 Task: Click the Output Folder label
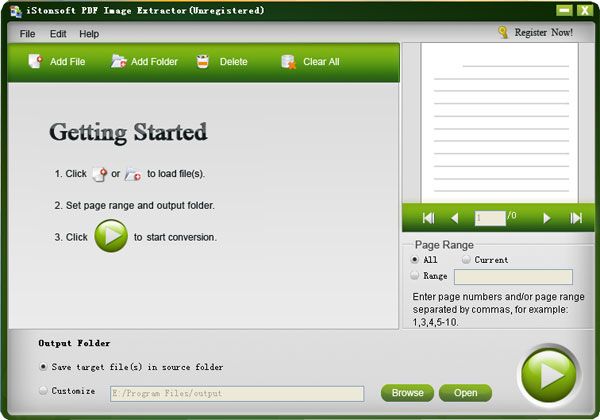[74, 343]
